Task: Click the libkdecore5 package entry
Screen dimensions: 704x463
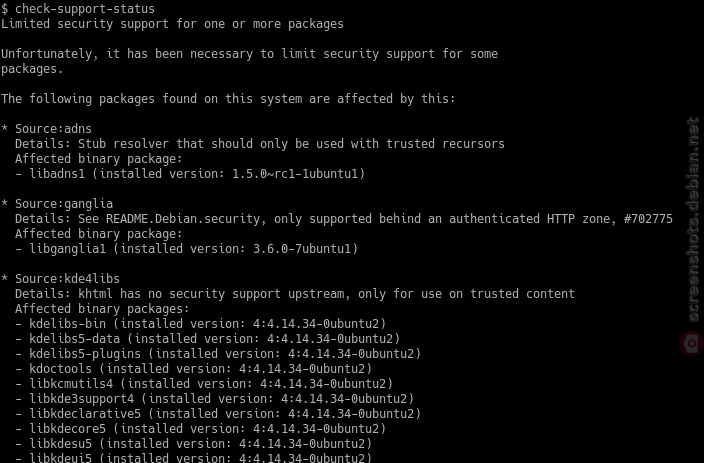Action: coord(200,429)
